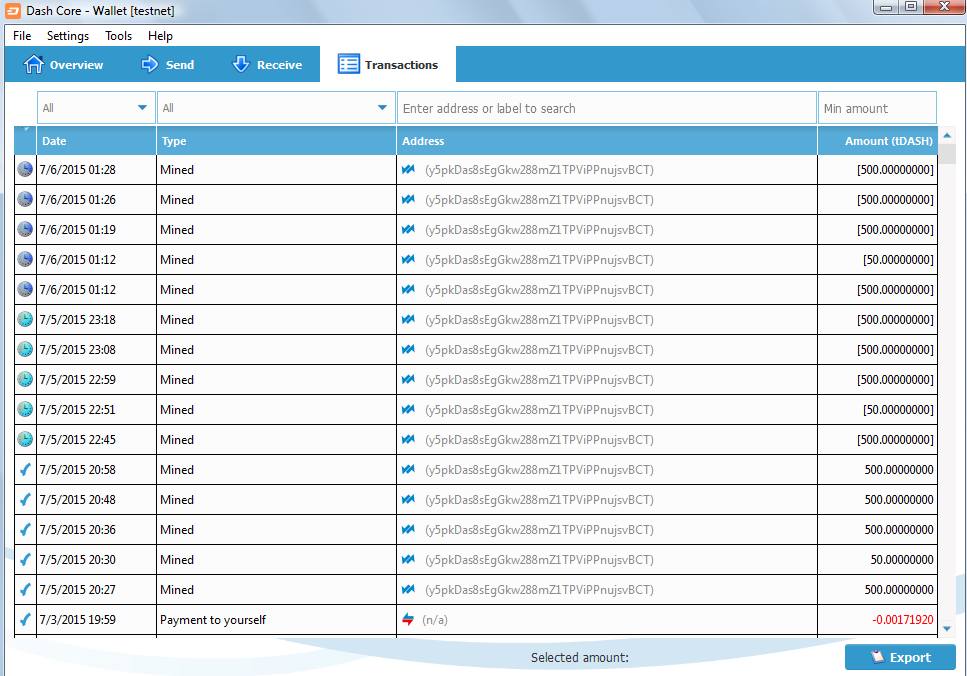The width and height of the screenshot is (967, 676).
Task: Click the status icon of the 7/5/2015 23:18 row
Action: pyautogui.click(x=25, y=319)
